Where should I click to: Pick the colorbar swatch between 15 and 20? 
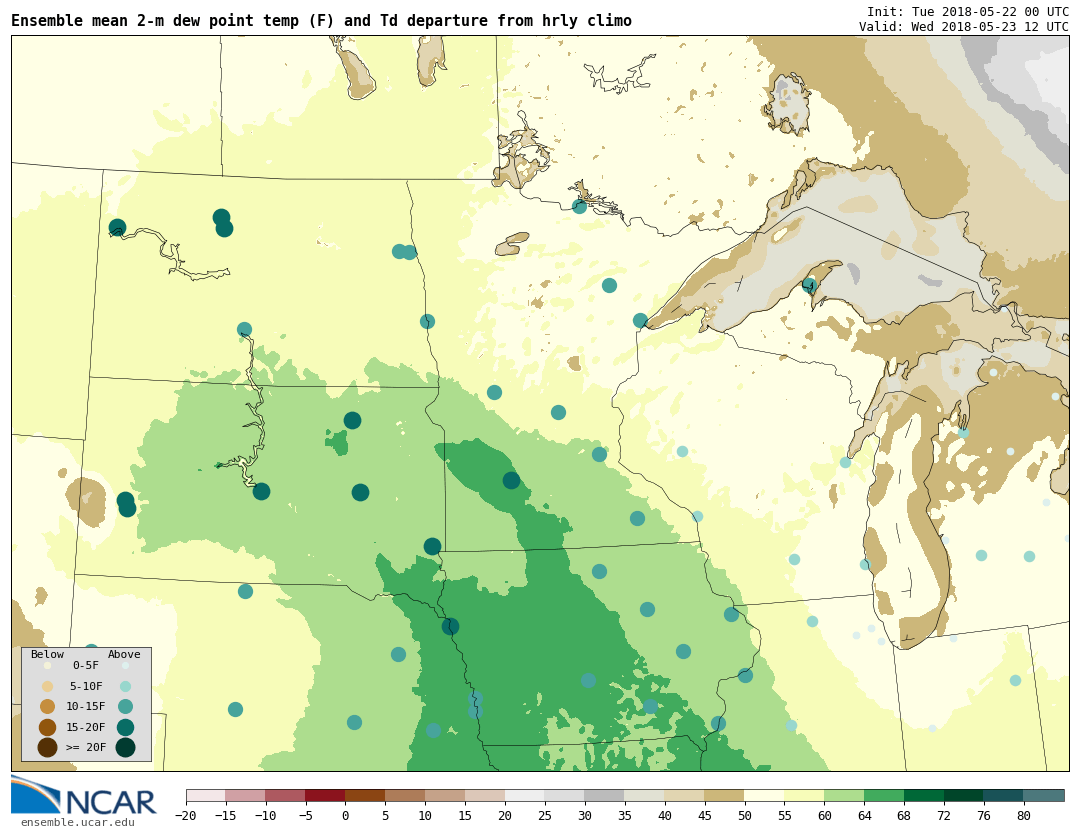pos(486,796)
